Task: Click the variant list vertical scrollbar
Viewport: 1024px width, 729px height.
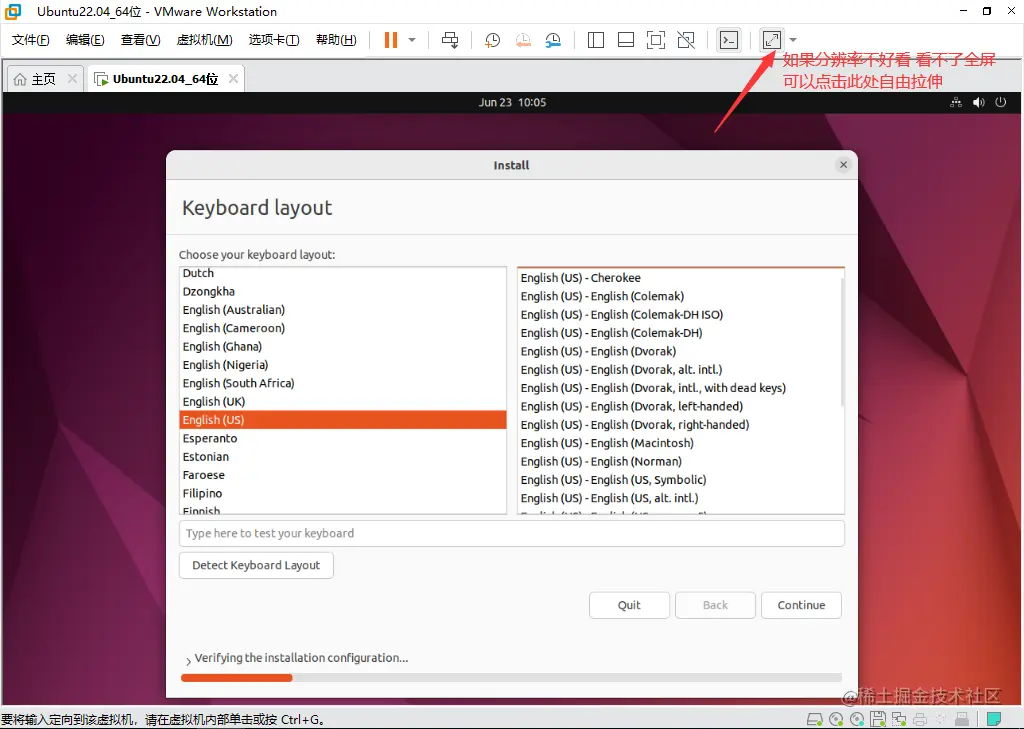Action: tap(842, 340)
